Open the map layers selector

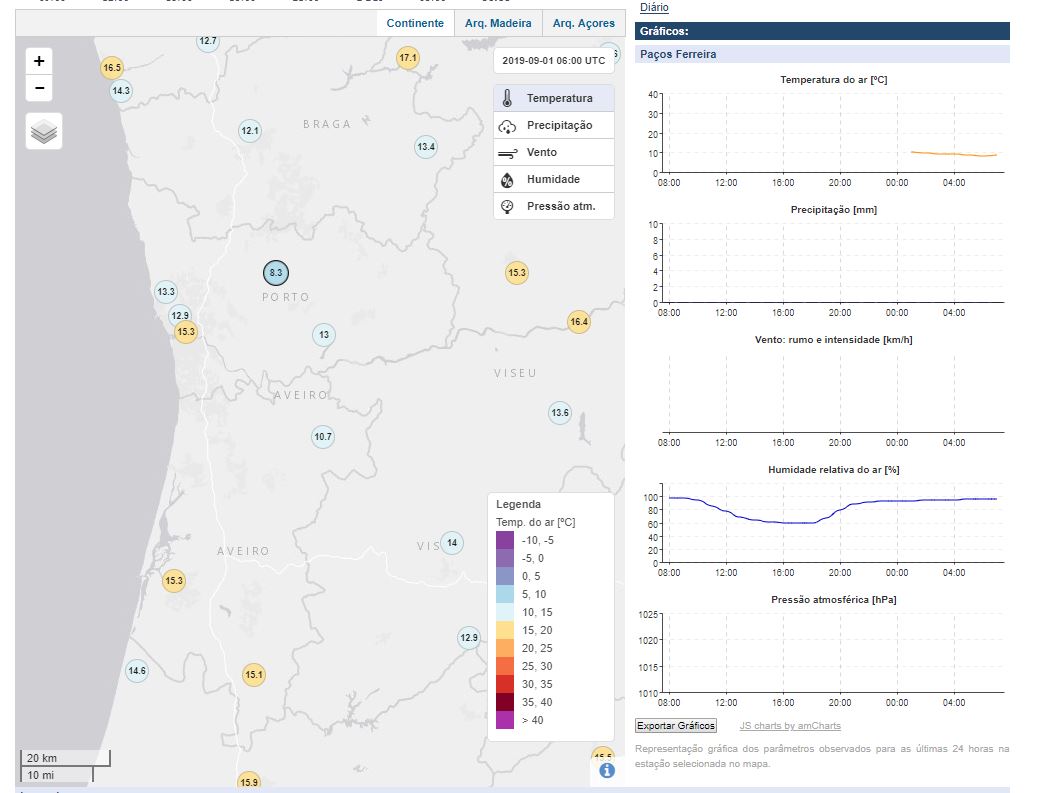pyautogui.click(x=44, y=131)
